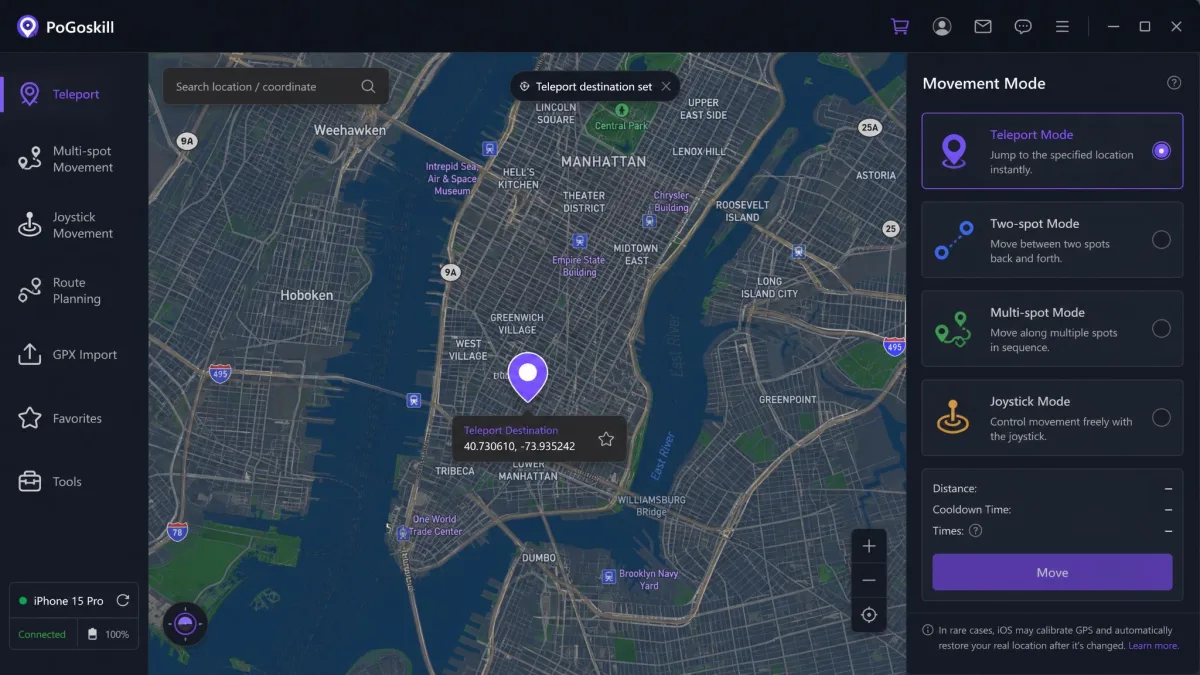Click the Brooklyn Navy Yard map label
1200x675 pixels.
[x=649, y=580]
